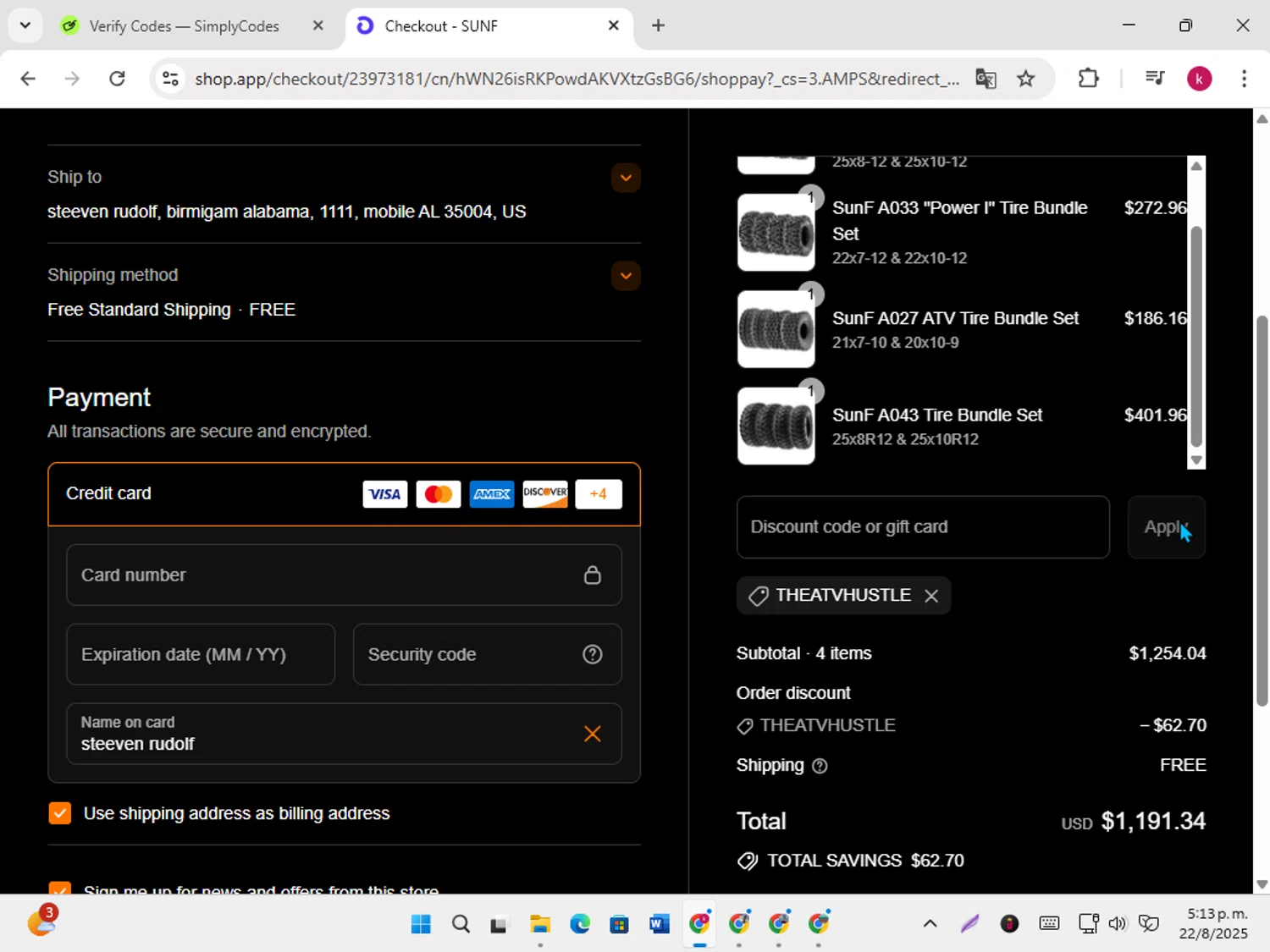The height and width of the screenshot is (952, 1270).
Task: Click the order items list scrollbar thumb
Action: 1196,336
